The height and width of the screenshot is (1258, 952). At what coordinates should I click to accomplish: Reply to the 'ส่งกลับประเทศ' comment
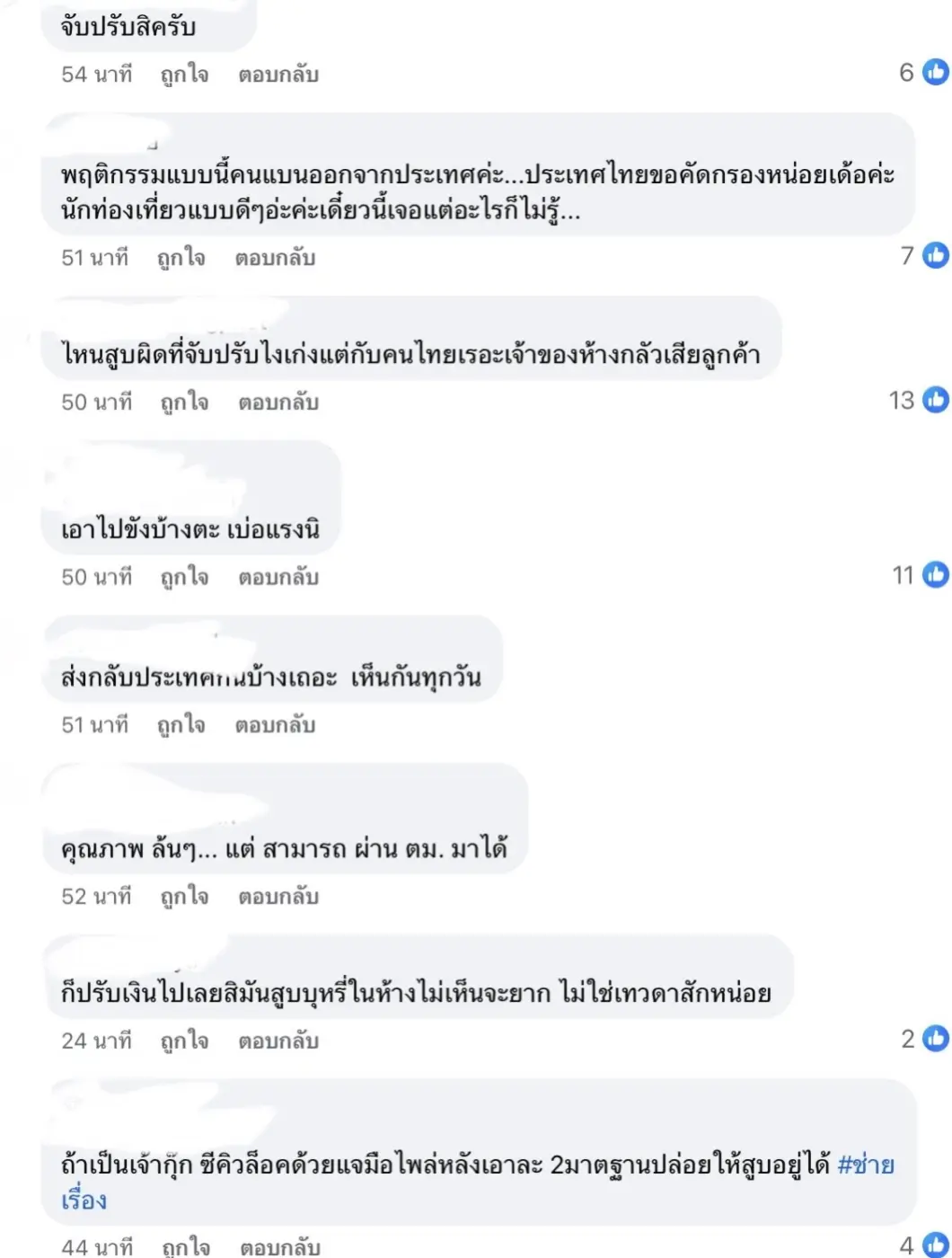275,724
